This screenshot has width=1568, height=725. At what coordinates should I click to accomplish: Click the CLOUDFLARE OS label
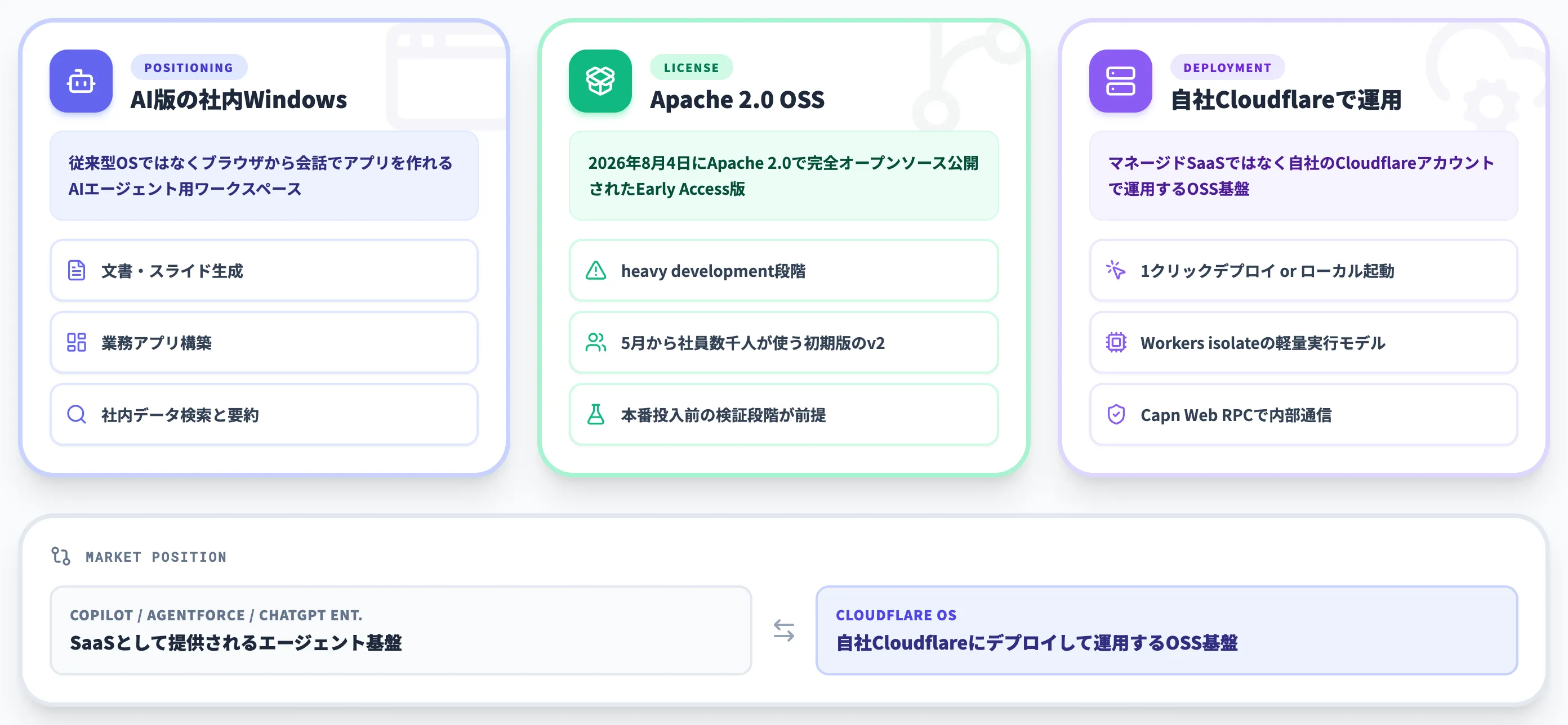pyautogui.click(x=896, y=615)
